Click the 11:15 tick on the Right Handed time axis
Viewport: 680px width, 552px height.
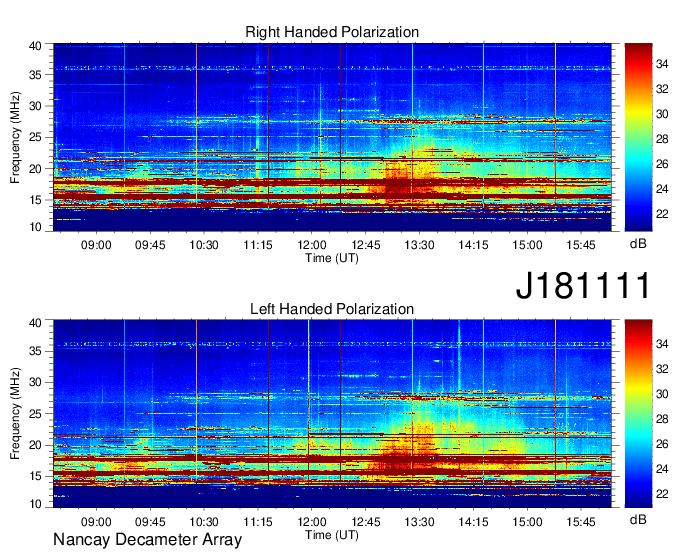tap(258, 245)
